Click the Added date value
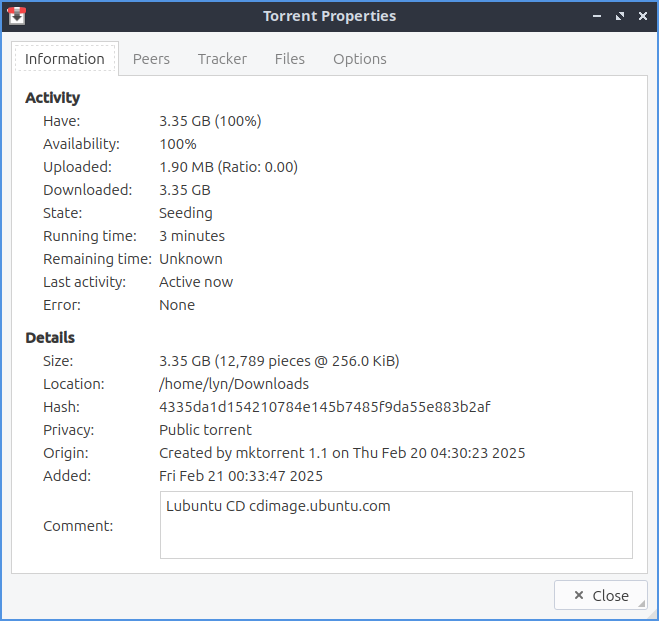The width and height of the screenshot is (659, 621). point(241,476)
